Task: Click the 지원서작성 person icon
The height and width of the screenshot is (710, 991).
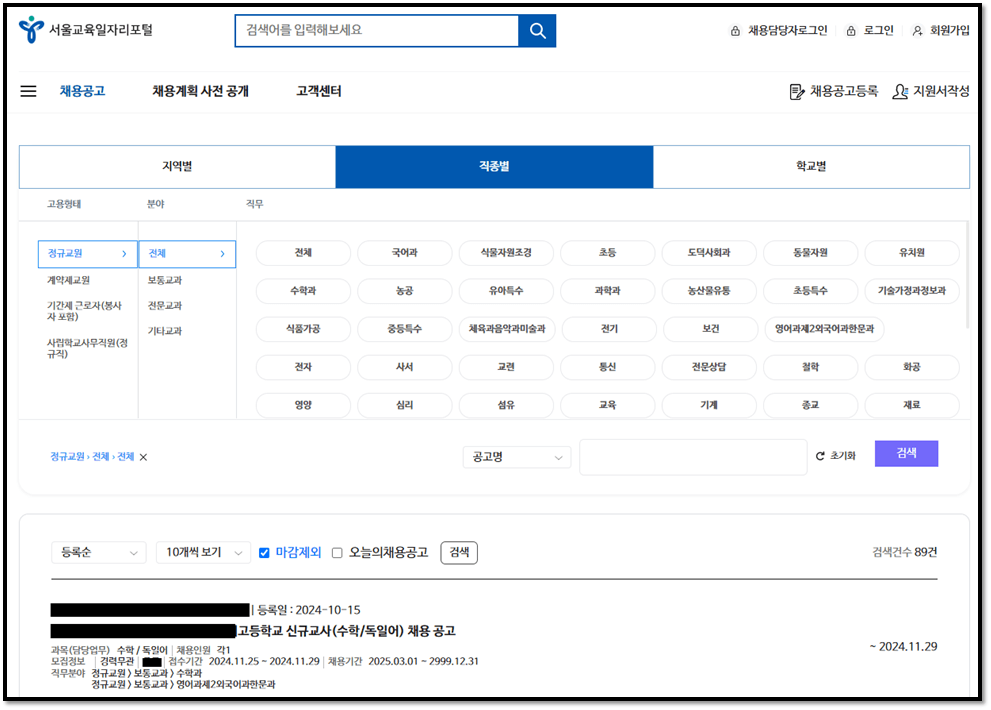Action: tap(902, 90)
